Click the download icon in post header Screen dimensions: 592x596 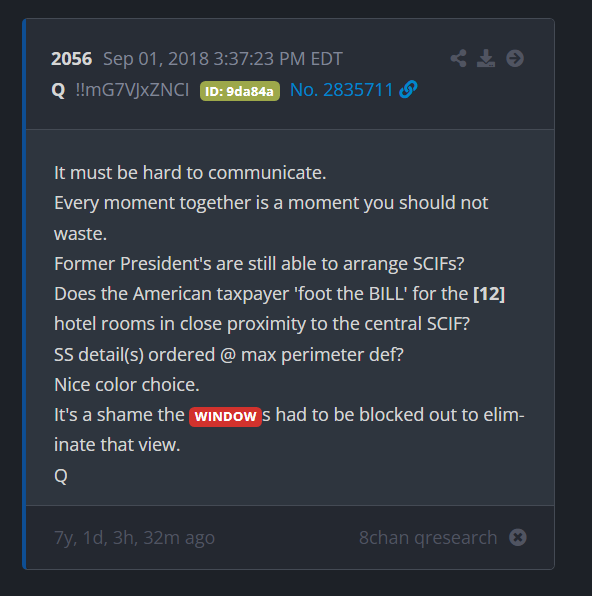click(486, 59)
